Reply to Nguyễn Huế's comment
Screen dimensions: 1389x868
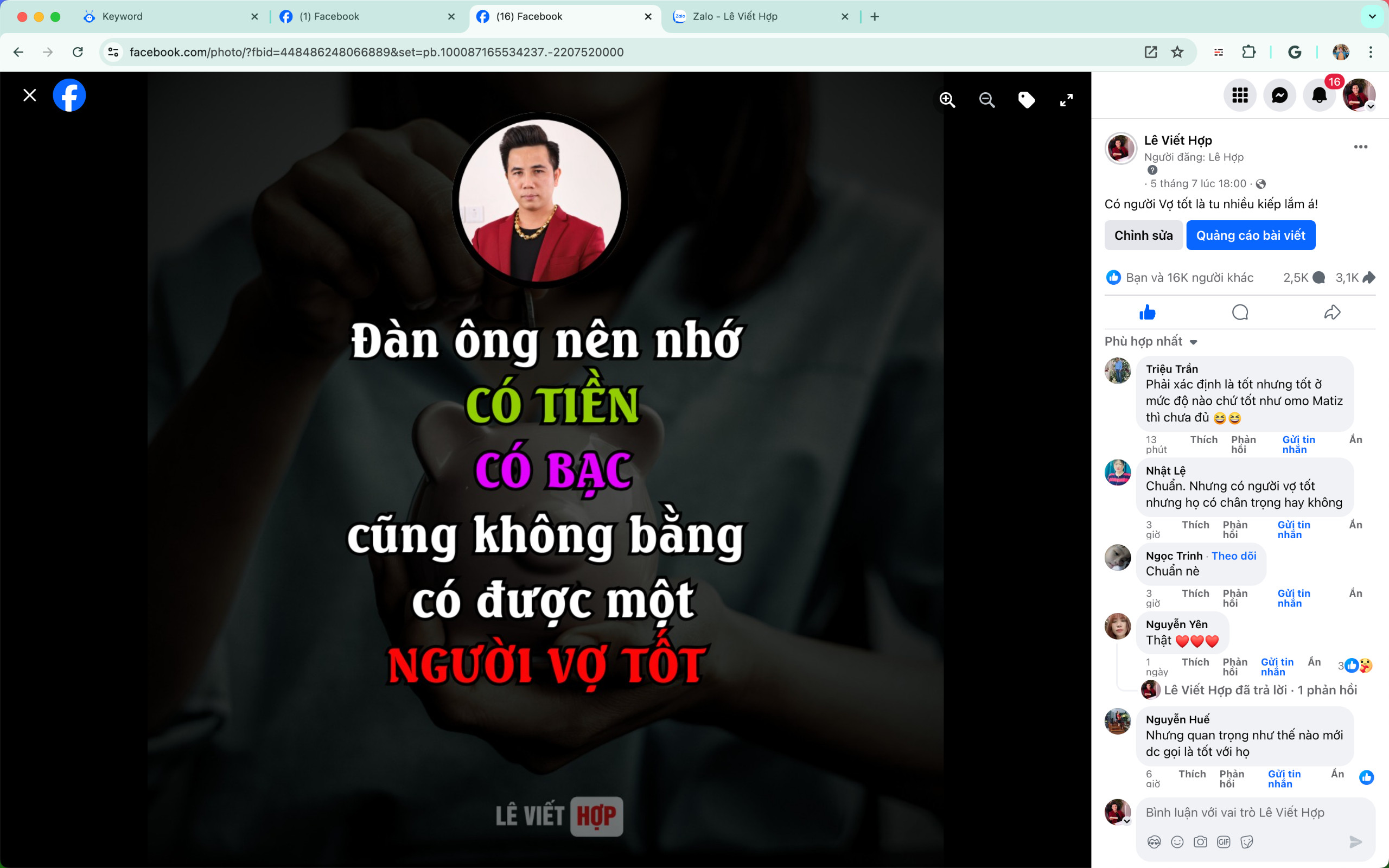pos(1232,778)
